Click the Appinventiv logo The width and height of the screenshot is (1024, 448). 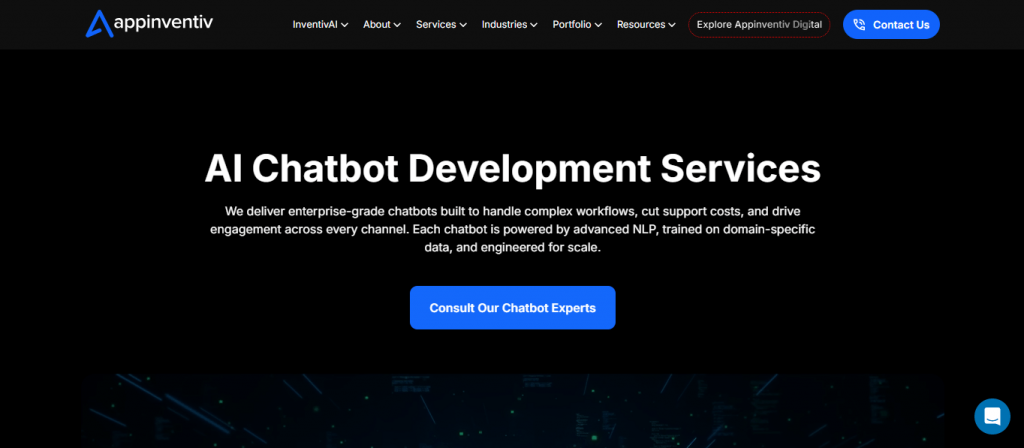149,24
